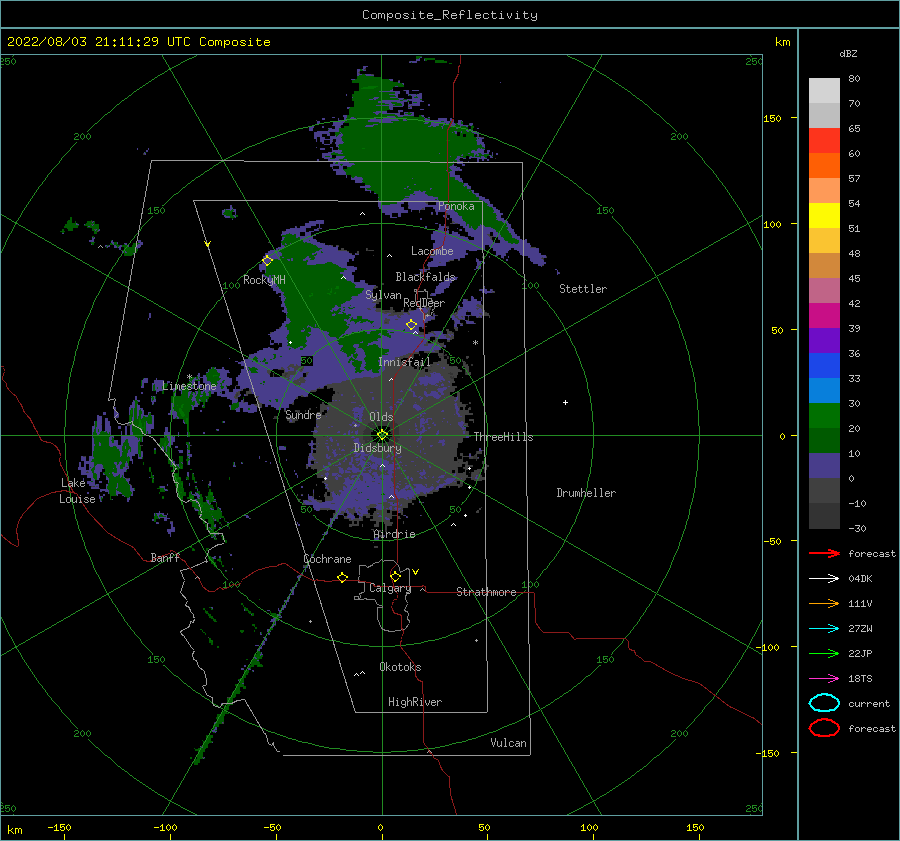Screen dimensions: 900x841
Task: Select the Banff label
Action: click(x=165, y=557)
